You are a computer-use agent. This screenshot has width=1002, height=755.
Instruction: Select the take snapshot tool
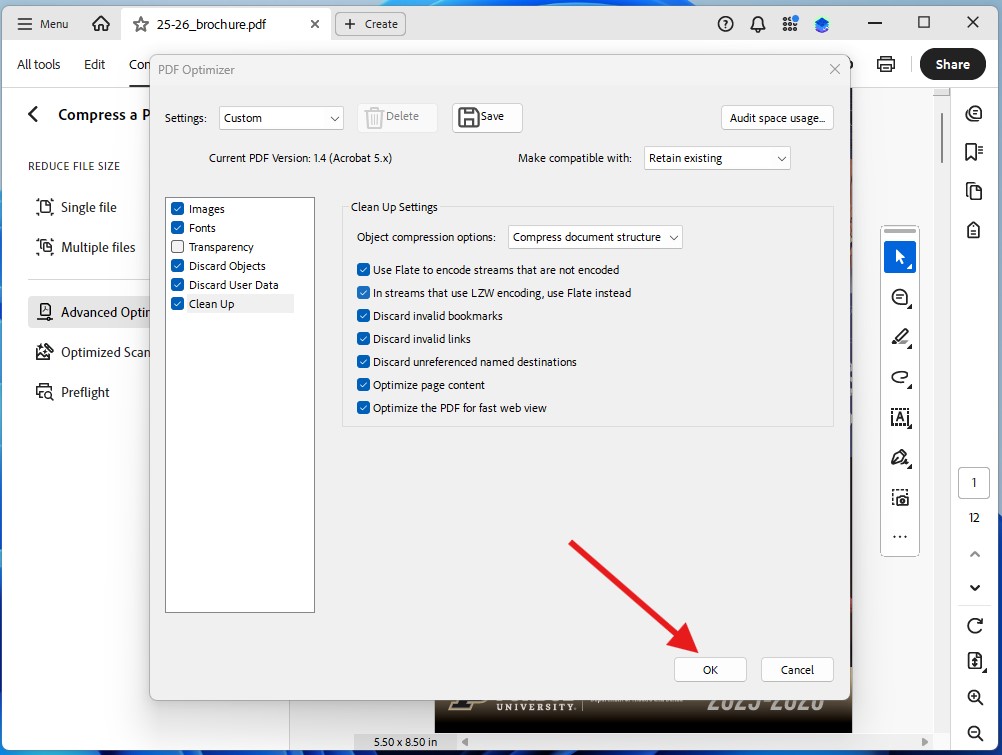899,497
